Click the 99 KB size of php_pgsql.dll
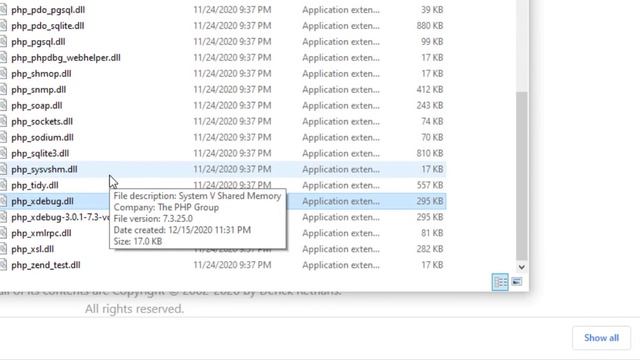 click(x=432, y=42)
